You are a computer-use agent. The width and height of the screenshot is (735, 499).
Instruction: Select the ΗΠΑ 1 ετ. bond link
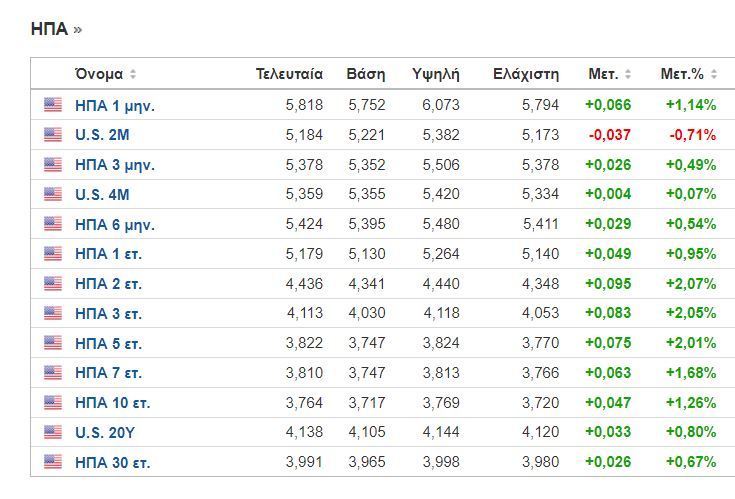coord(108,254)
